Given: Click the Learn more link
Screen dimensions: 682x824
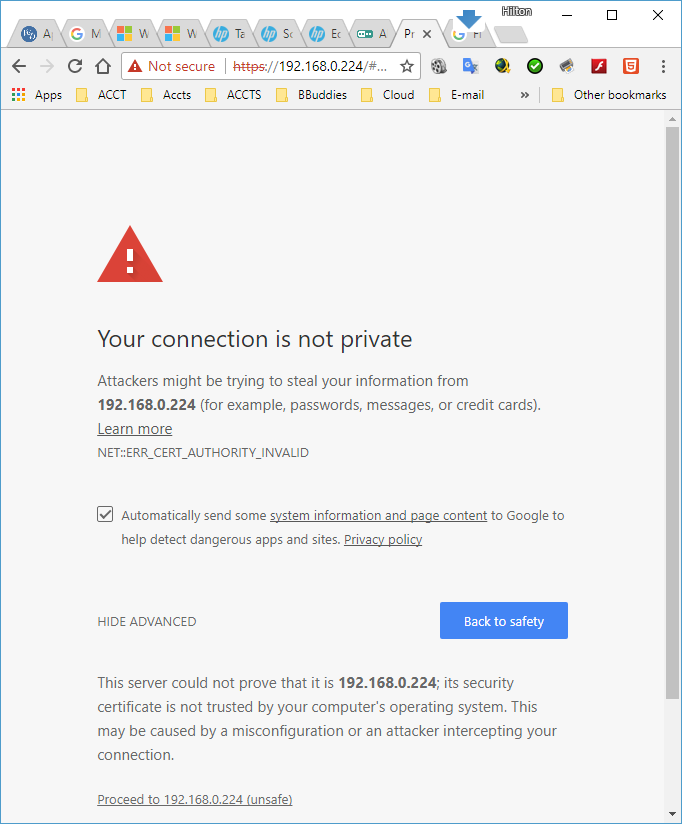Looking at the screenshot, I should tap(135, 429).
